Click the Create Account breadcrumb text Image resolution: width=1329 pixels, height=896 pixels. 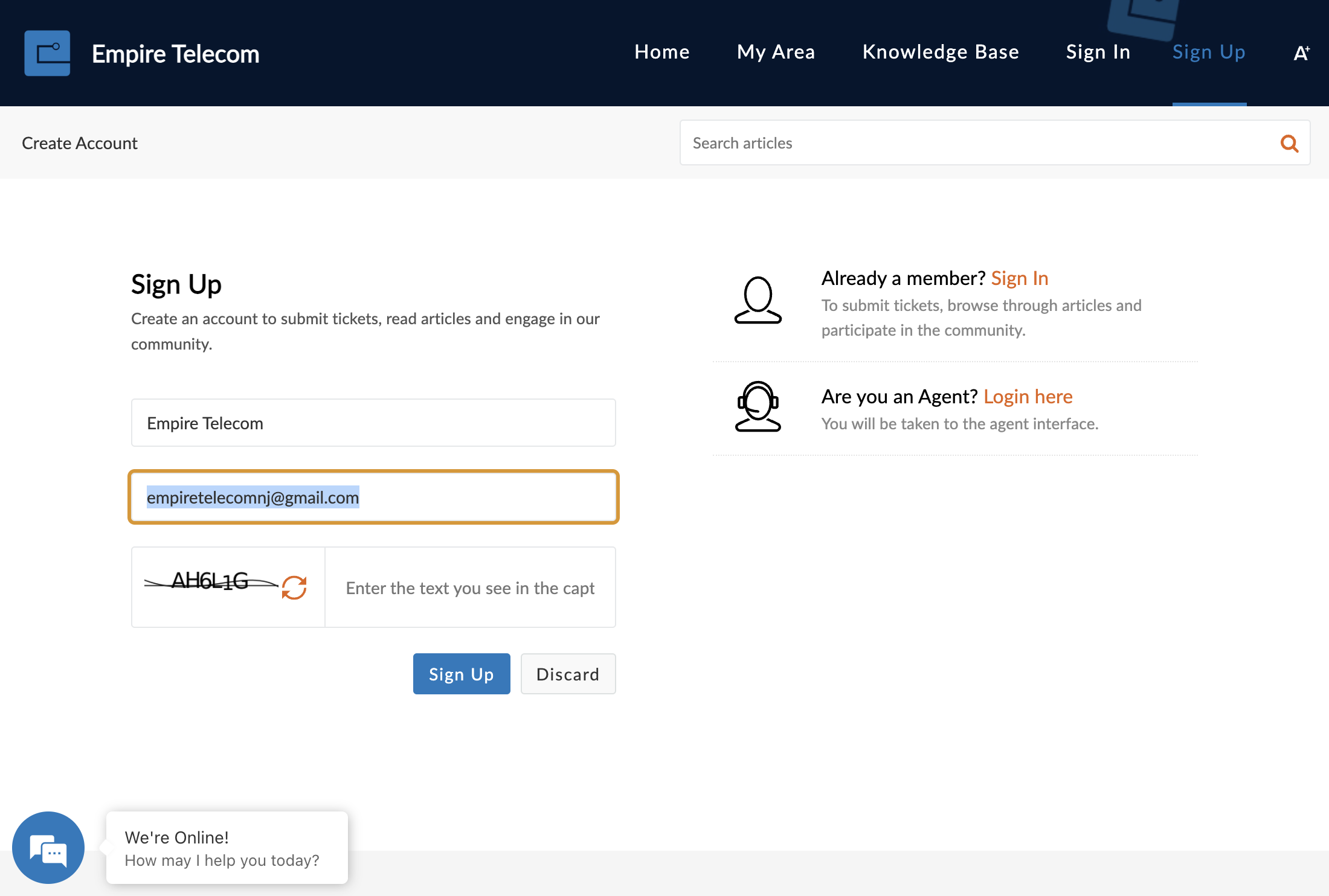80,143
